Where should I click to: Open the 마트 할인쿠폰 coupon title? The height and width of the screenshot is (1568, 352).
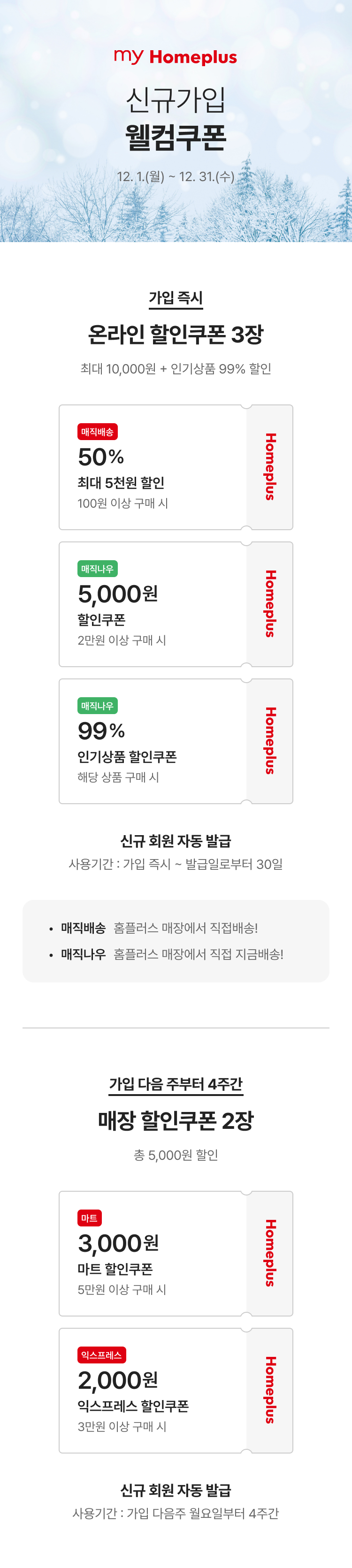[x=115, y=1269]
